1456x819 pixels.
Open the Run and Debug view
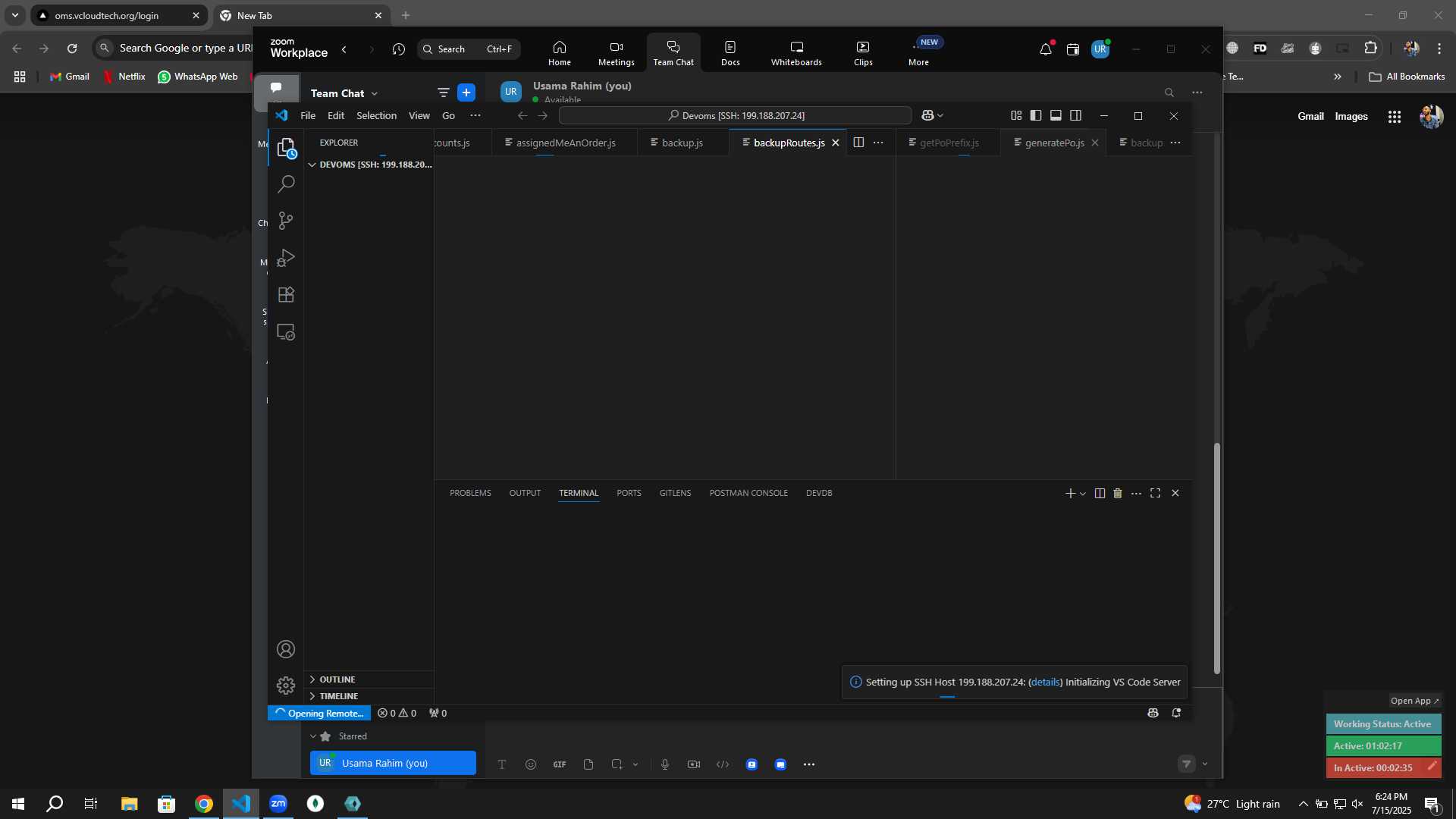(286, 258)
